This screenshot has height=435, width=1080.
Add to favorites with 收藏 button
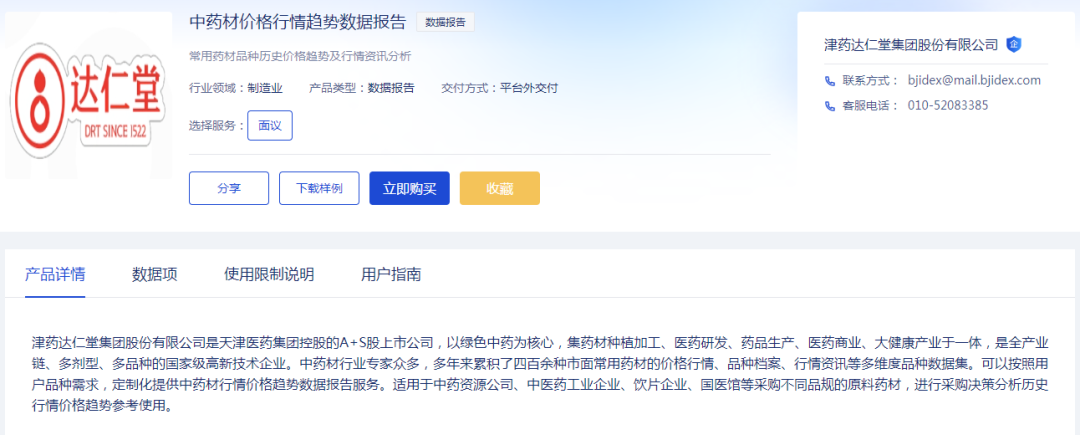click(499, 188)
